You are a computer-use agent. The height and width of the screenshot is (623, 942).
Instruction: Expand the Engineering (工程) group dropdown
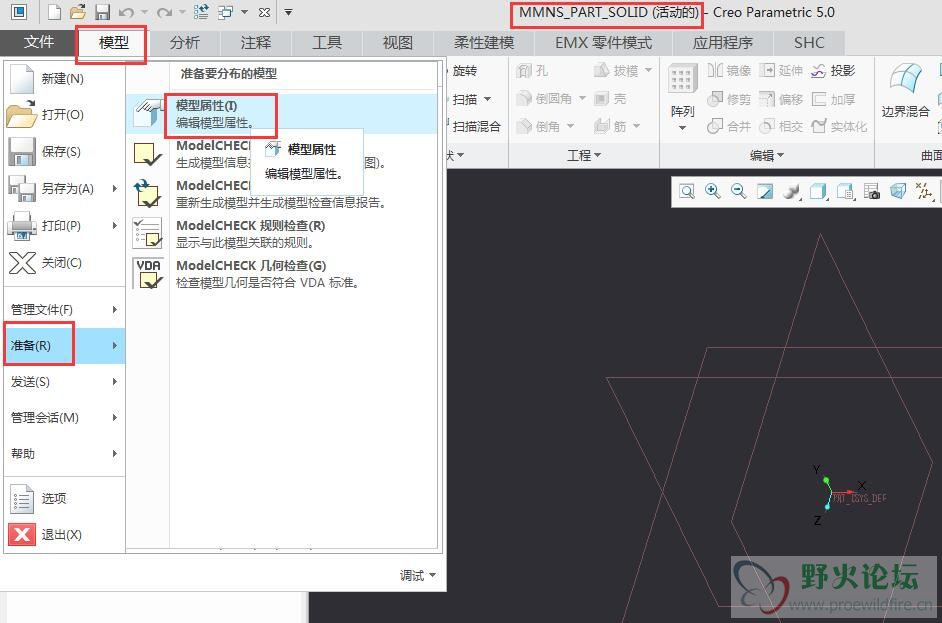[x=585, y=156]
